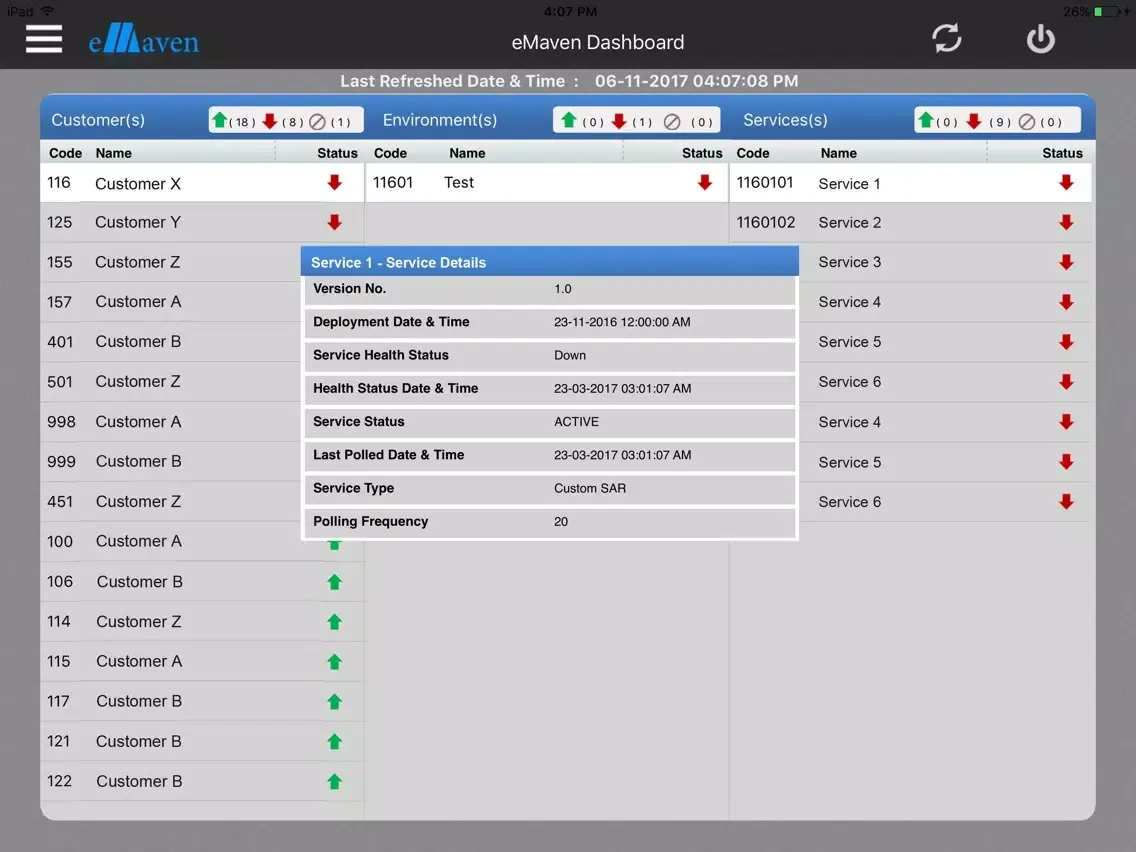The height and width of the screenshot is (852, 1136).
Task: Click the Version No. 1.0 value
Action: coord(563,289)
